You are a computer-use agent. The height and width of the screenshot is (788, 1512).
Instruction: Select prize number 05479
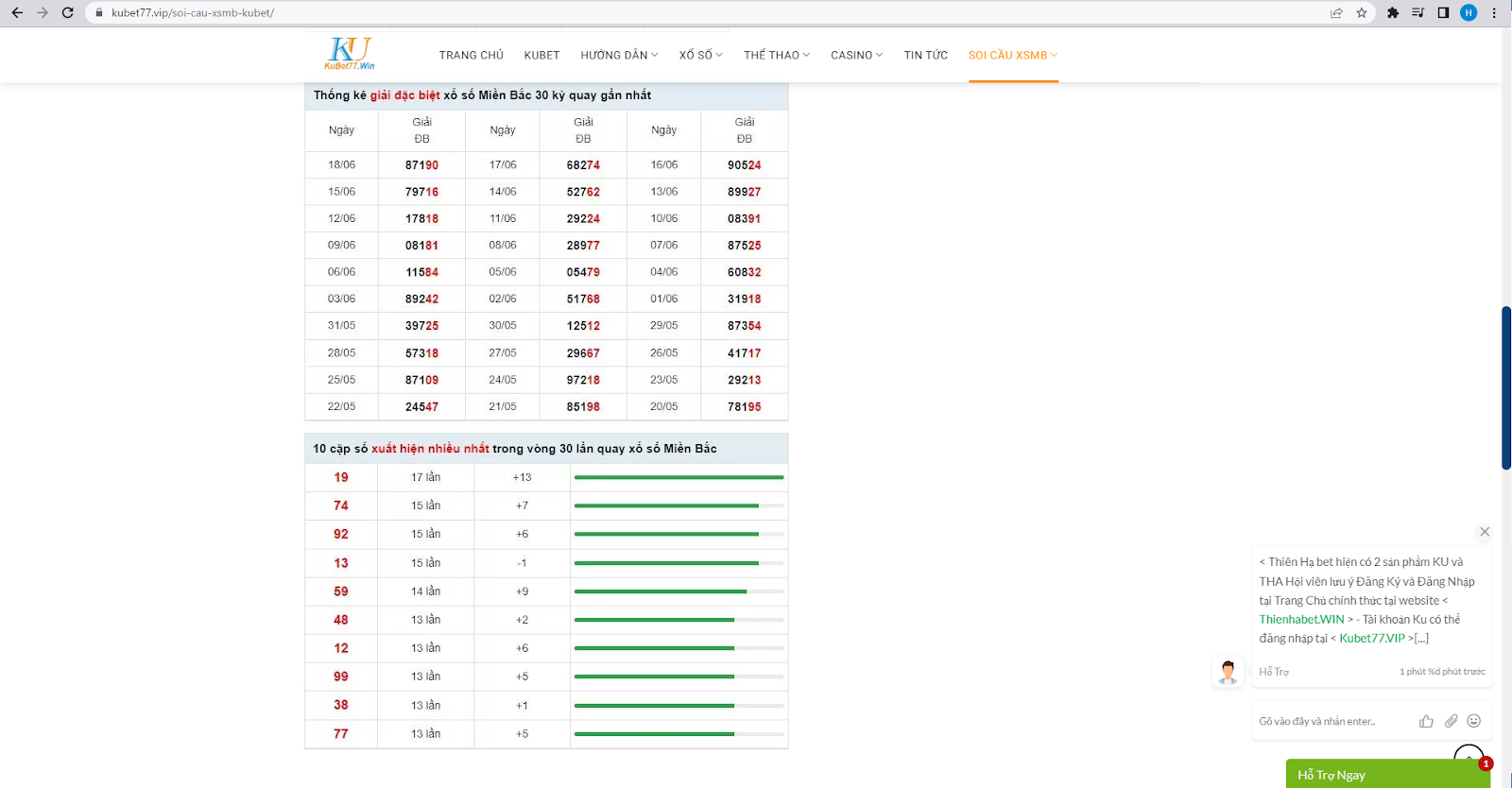583,272
